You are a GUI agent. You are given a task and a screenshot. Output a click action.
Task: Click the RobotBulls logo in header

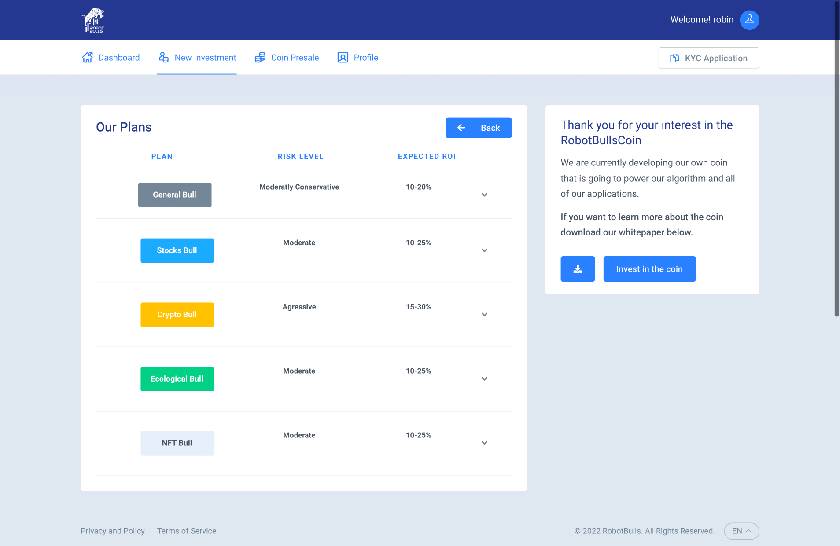pos(92,19)
